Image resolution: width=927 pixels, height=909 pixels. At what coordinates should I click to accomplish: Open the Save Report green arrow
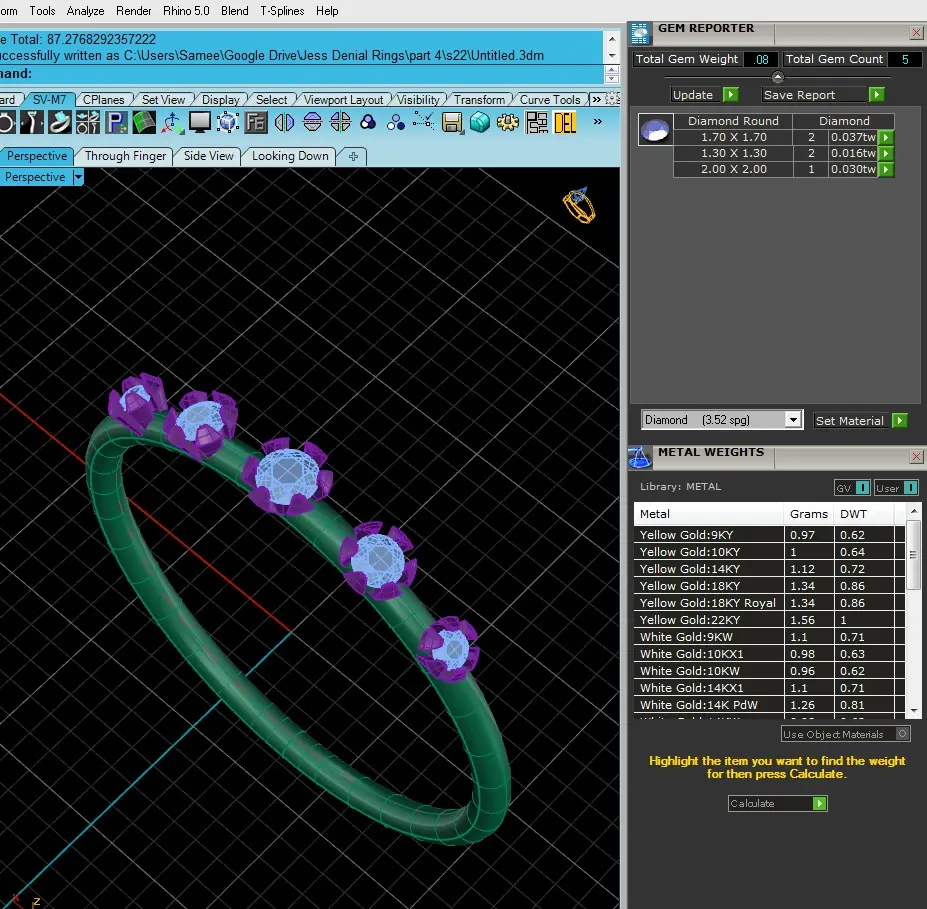coord(876,95)
